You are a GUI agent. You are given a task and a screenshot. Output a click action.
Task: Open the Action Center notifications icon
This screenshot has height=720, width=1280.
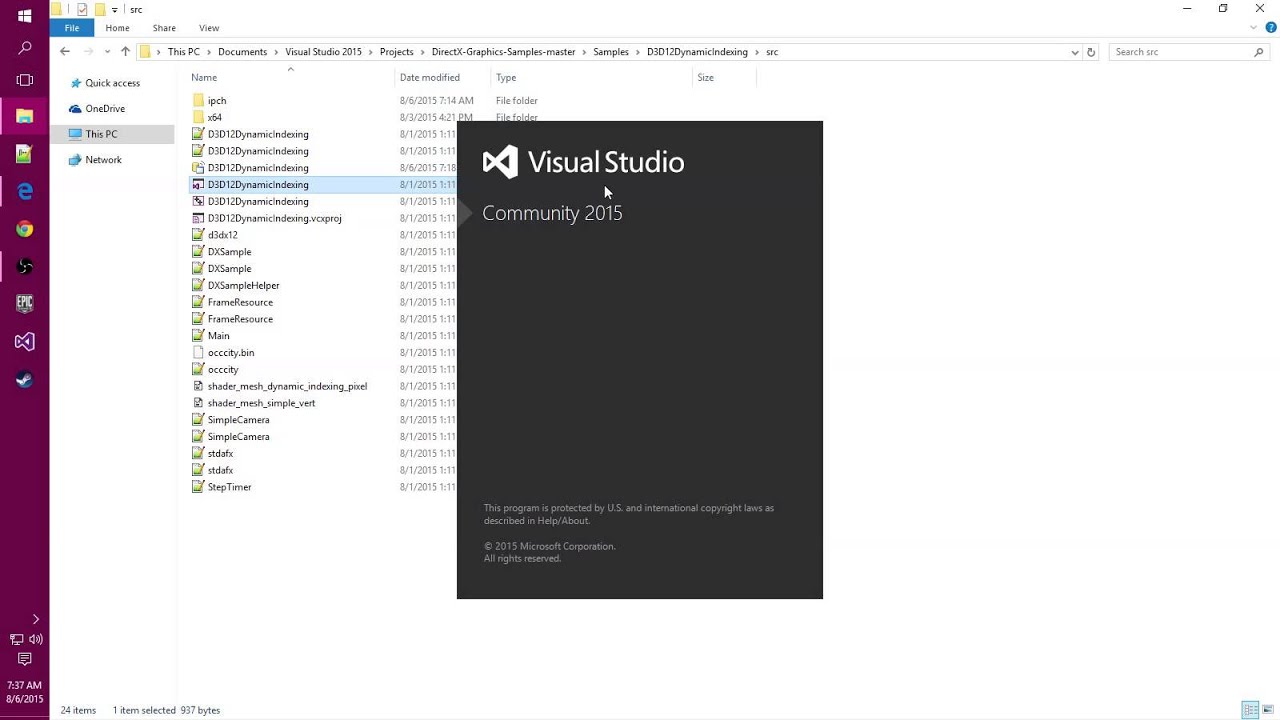(25, 659)
